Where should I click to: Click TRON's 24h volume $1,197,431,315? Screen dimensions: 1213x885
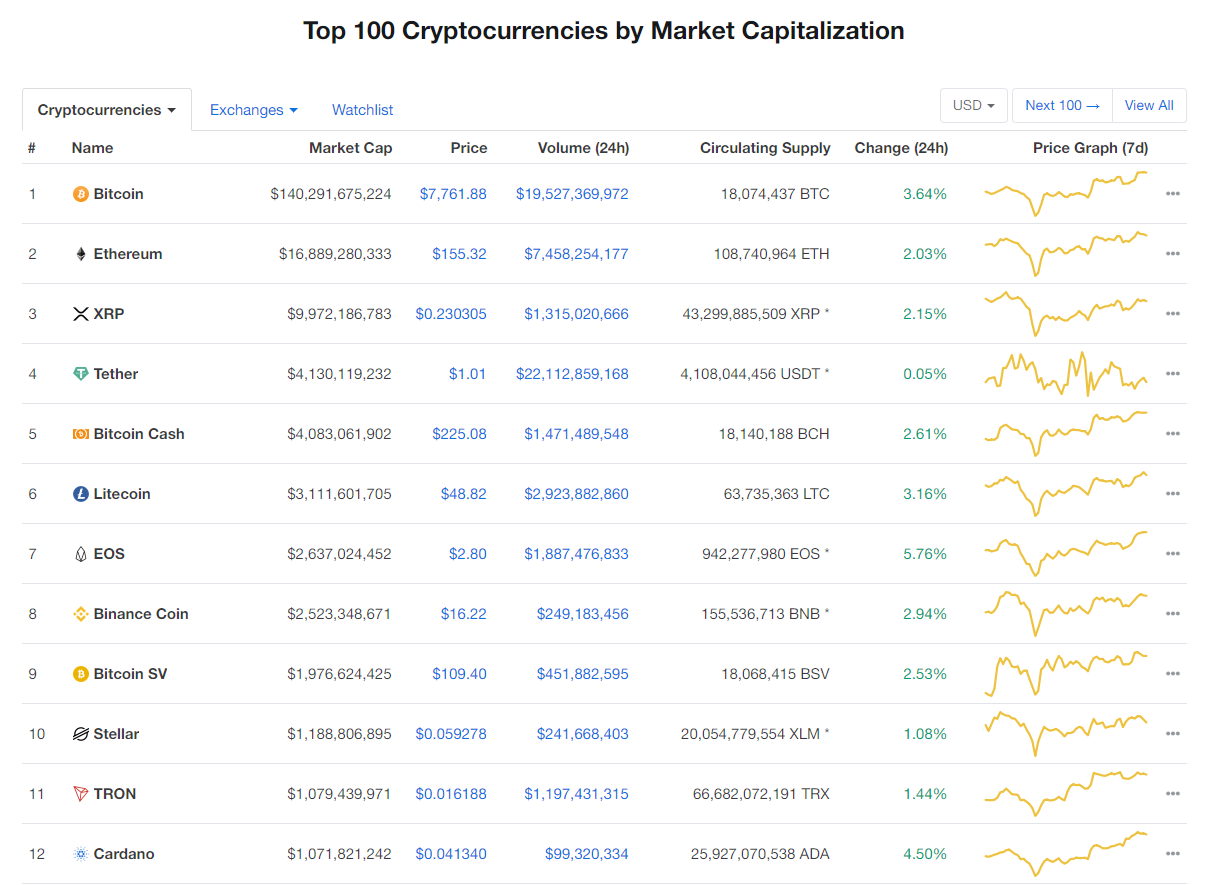pyautogui.click(x=577, y=794)
